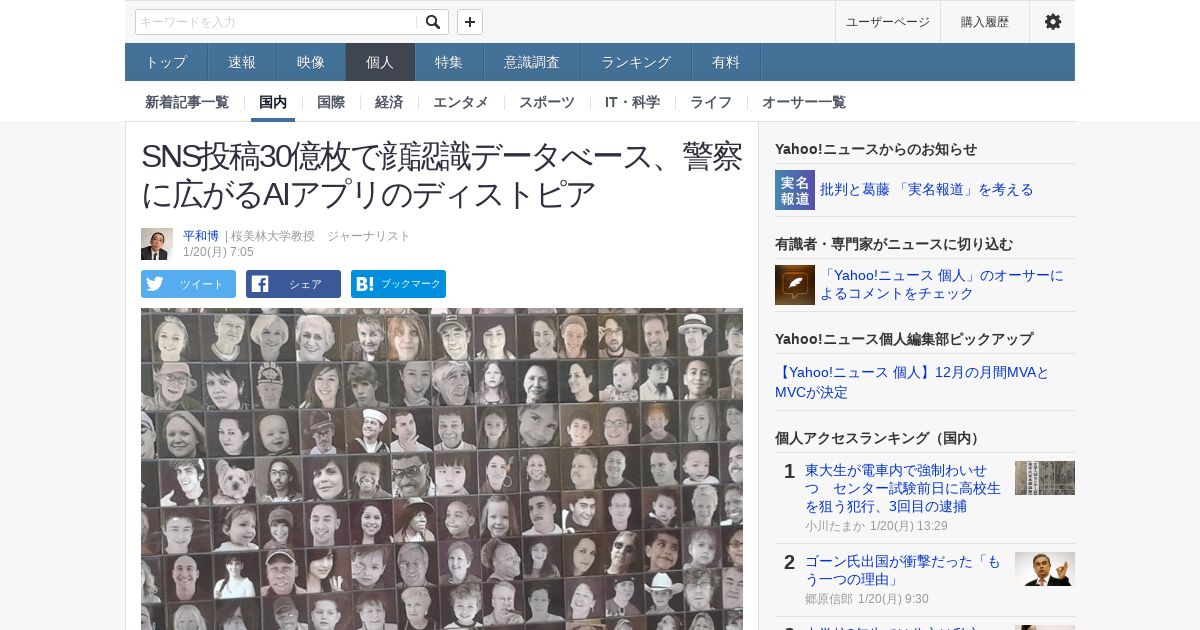Click the plus icon beside search
This screenshot has width=1200, height=630.
[470, 22]
